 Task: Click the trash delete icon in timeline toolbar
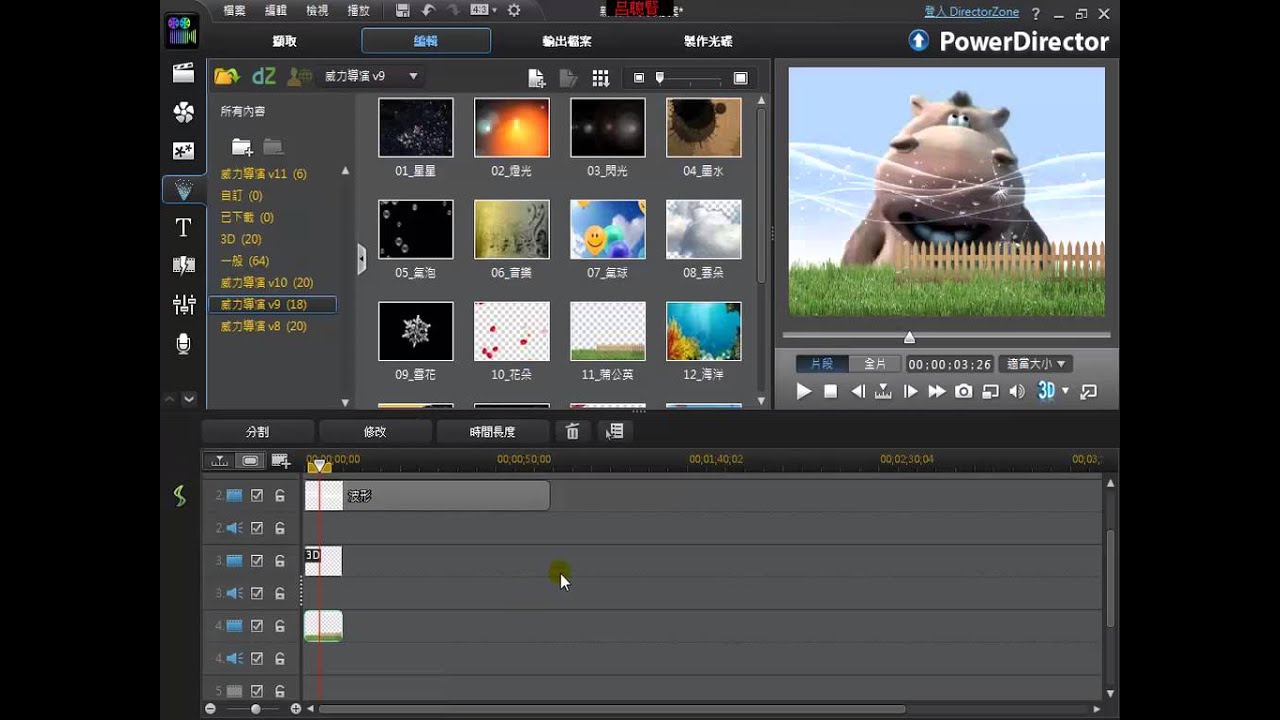point(572,431)
